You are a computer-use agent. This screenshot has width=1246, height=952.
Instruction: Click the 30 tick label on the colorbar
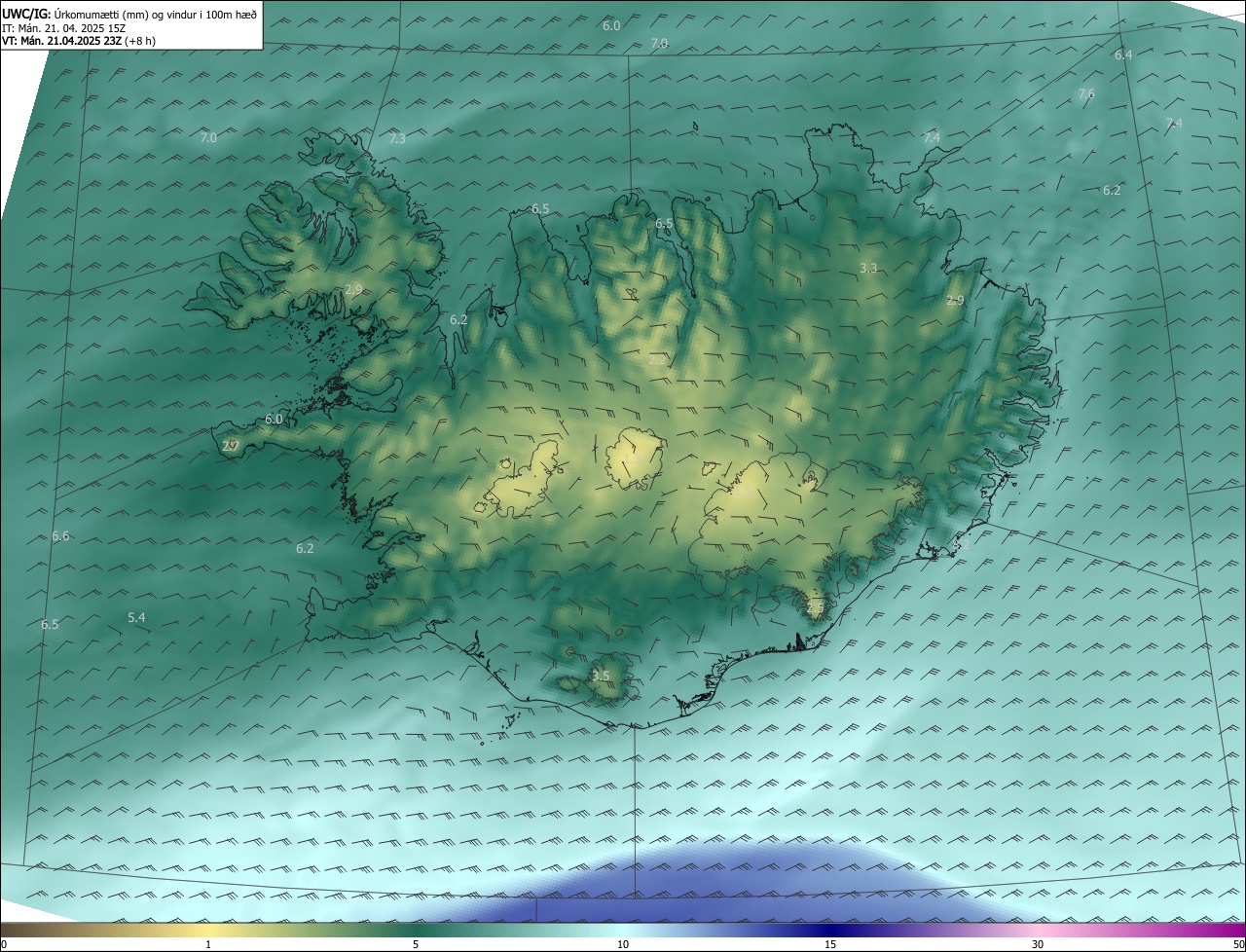tap(1038, 945)
